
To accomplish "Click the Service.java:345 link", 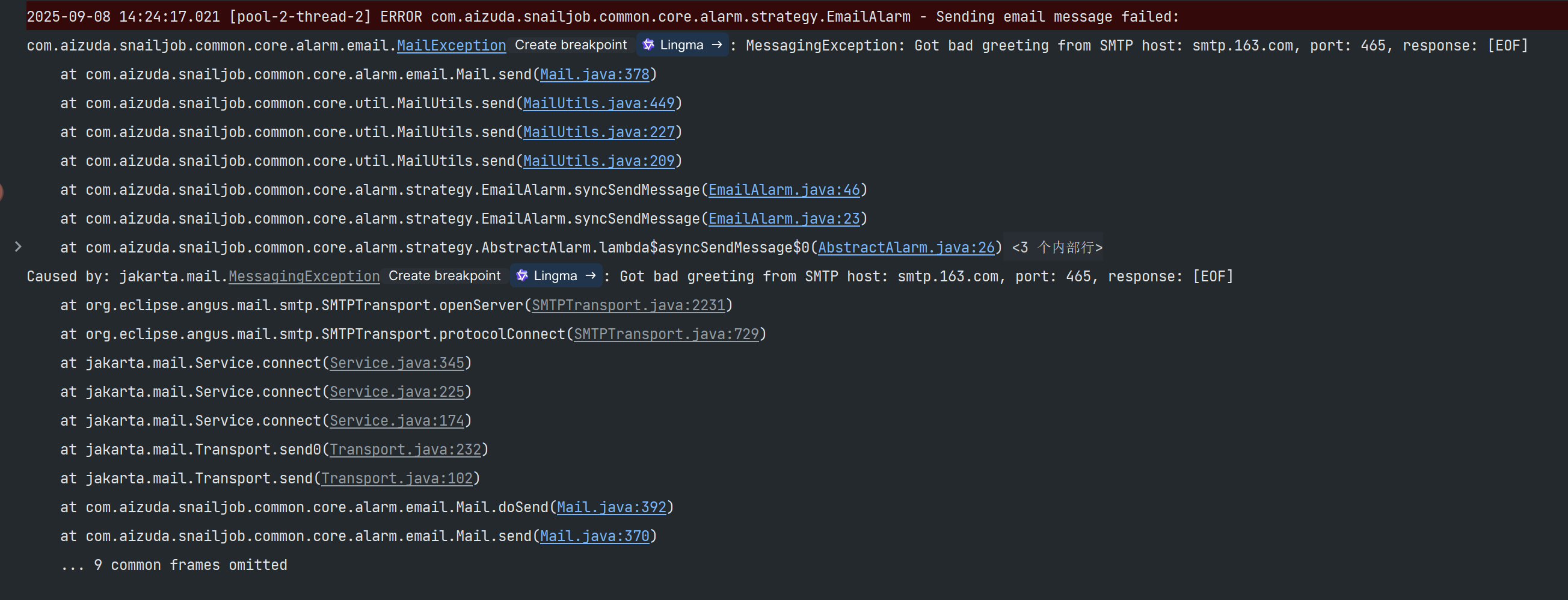I will (x=397, y=363).
